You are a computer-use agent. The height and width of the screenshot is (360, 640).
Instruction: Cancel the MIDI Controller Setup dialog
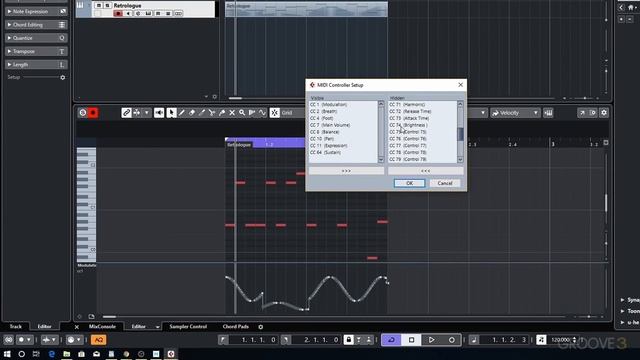coord(444,183)
